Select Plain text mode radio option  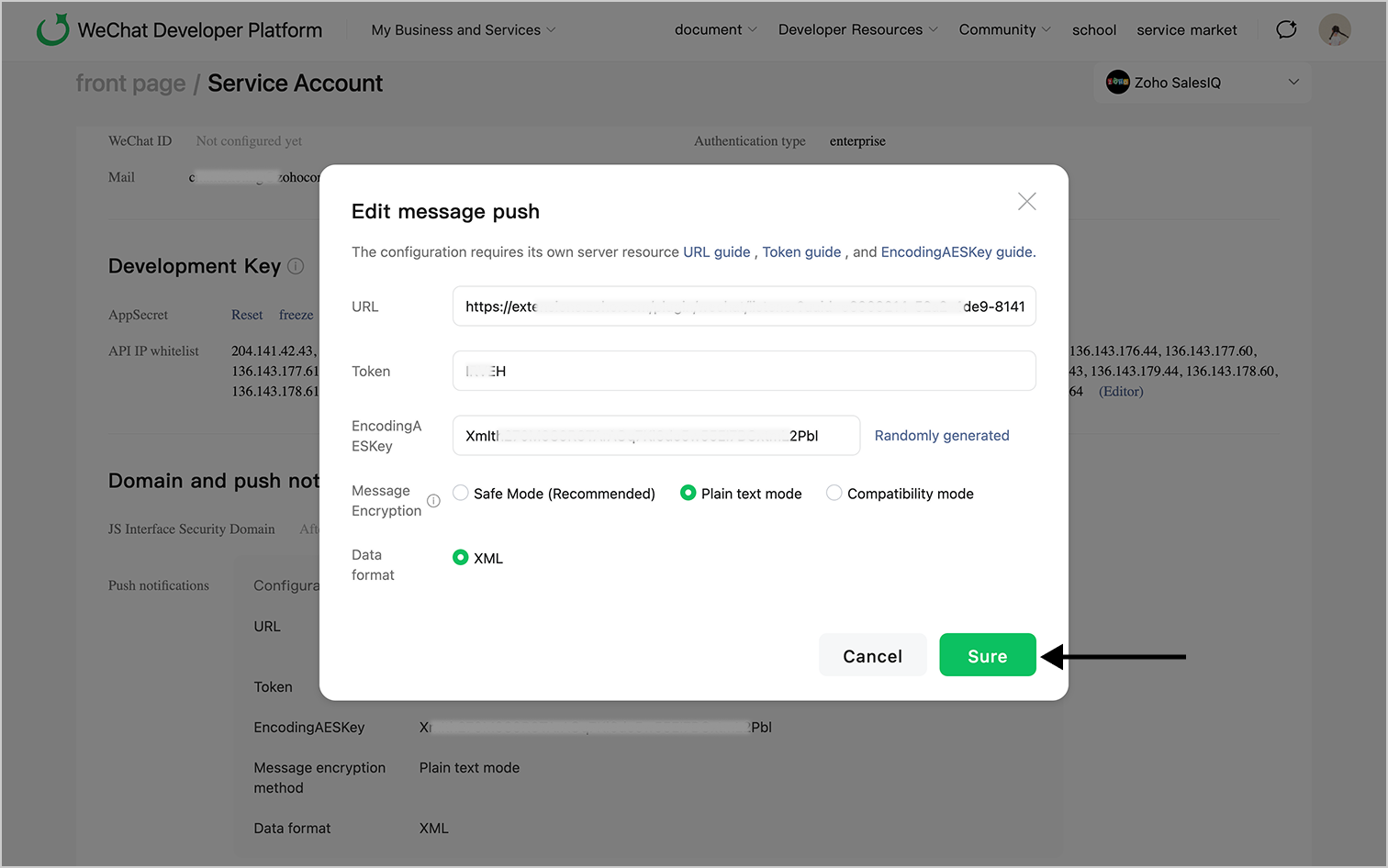[688, 493]
